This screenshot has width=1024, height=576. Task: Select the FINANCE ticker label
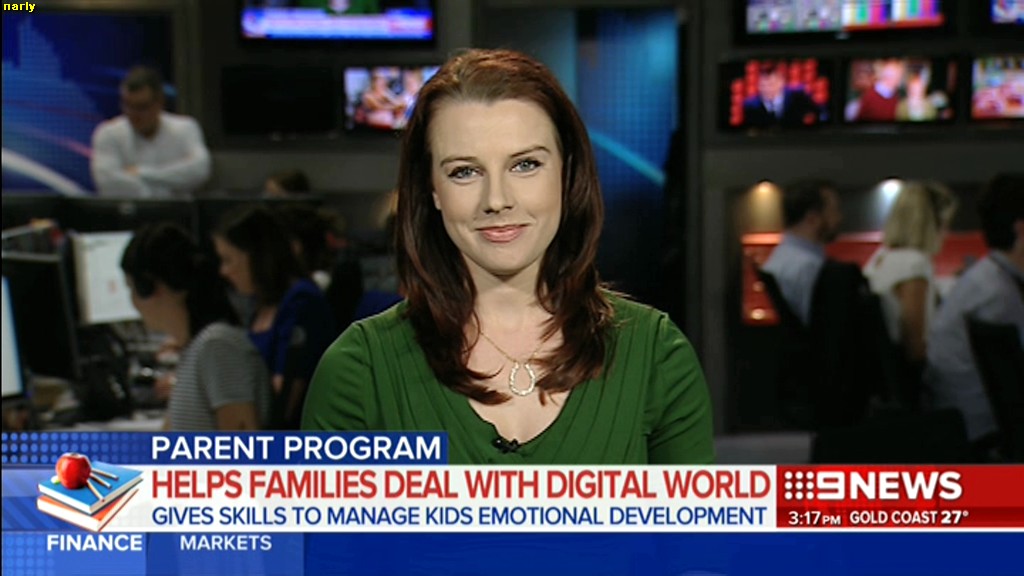(x=94, y=543)
